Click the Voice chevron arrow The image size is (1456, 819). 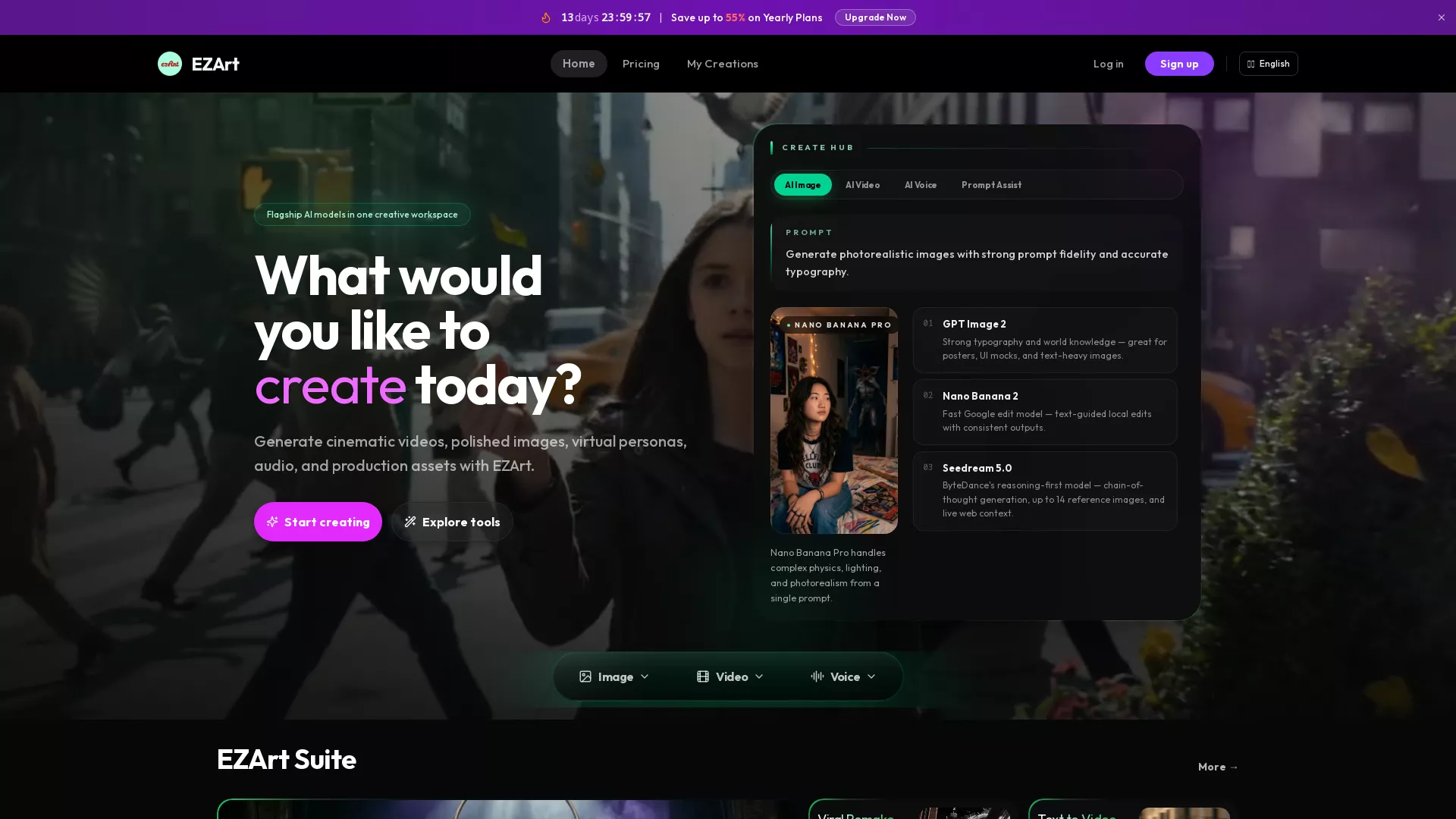(x=871, y=676)
